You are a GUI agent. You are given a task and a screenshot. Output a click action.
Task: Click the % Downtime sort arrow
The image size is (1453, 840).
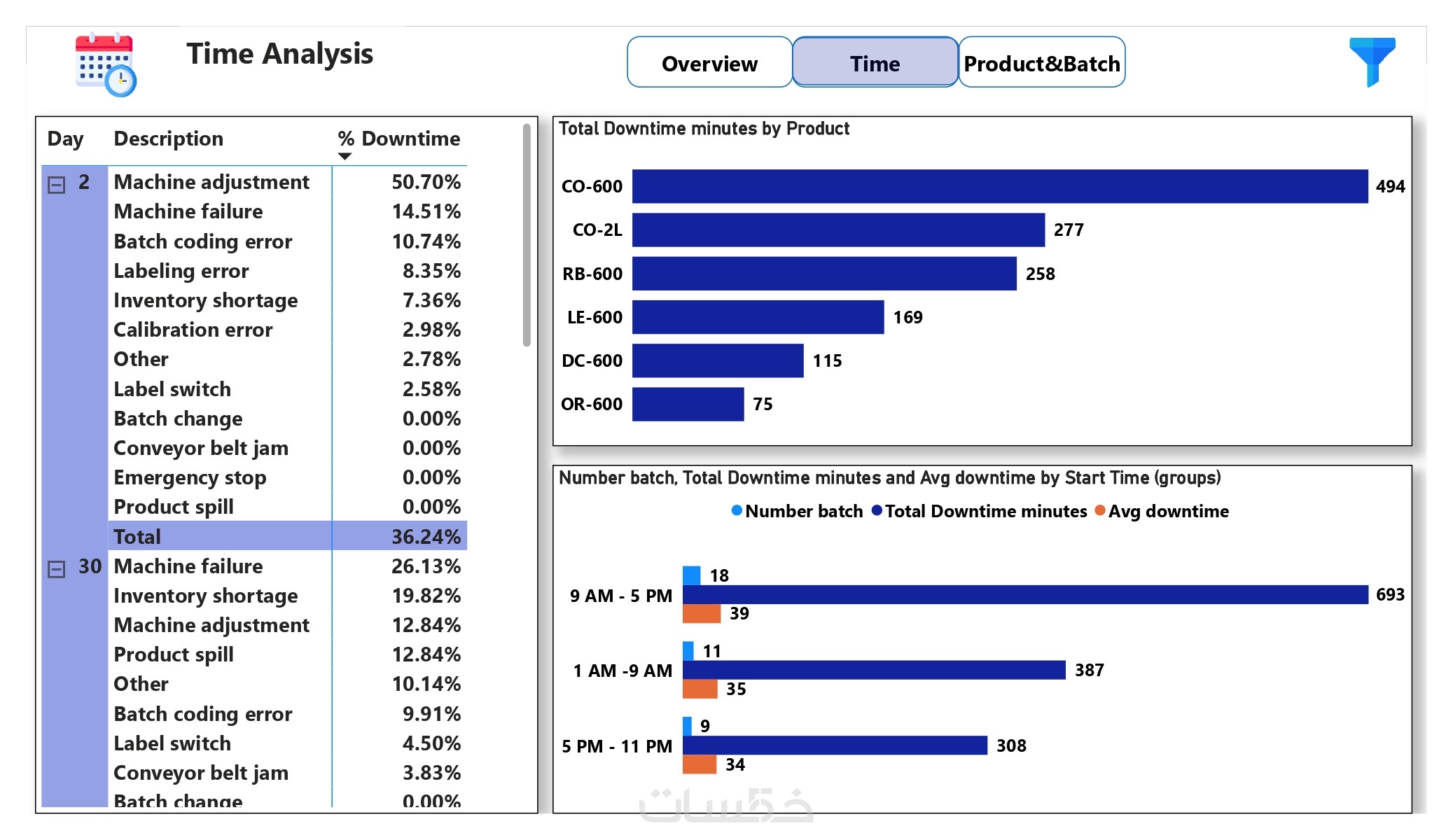pos(345,156)
